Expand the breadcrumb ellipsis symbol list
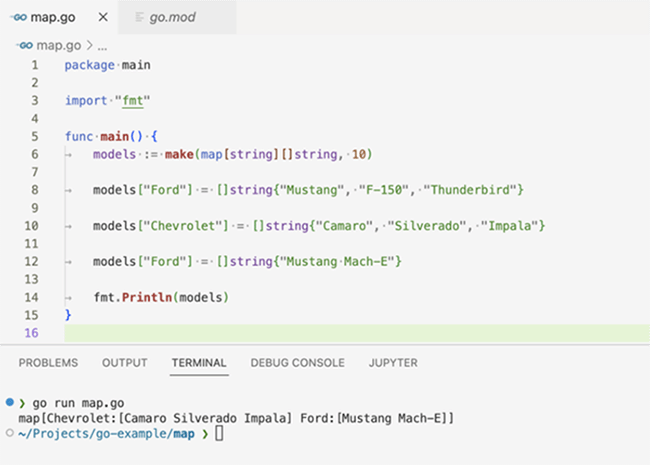Screen dimensions: 650x465 click(103, 45)
